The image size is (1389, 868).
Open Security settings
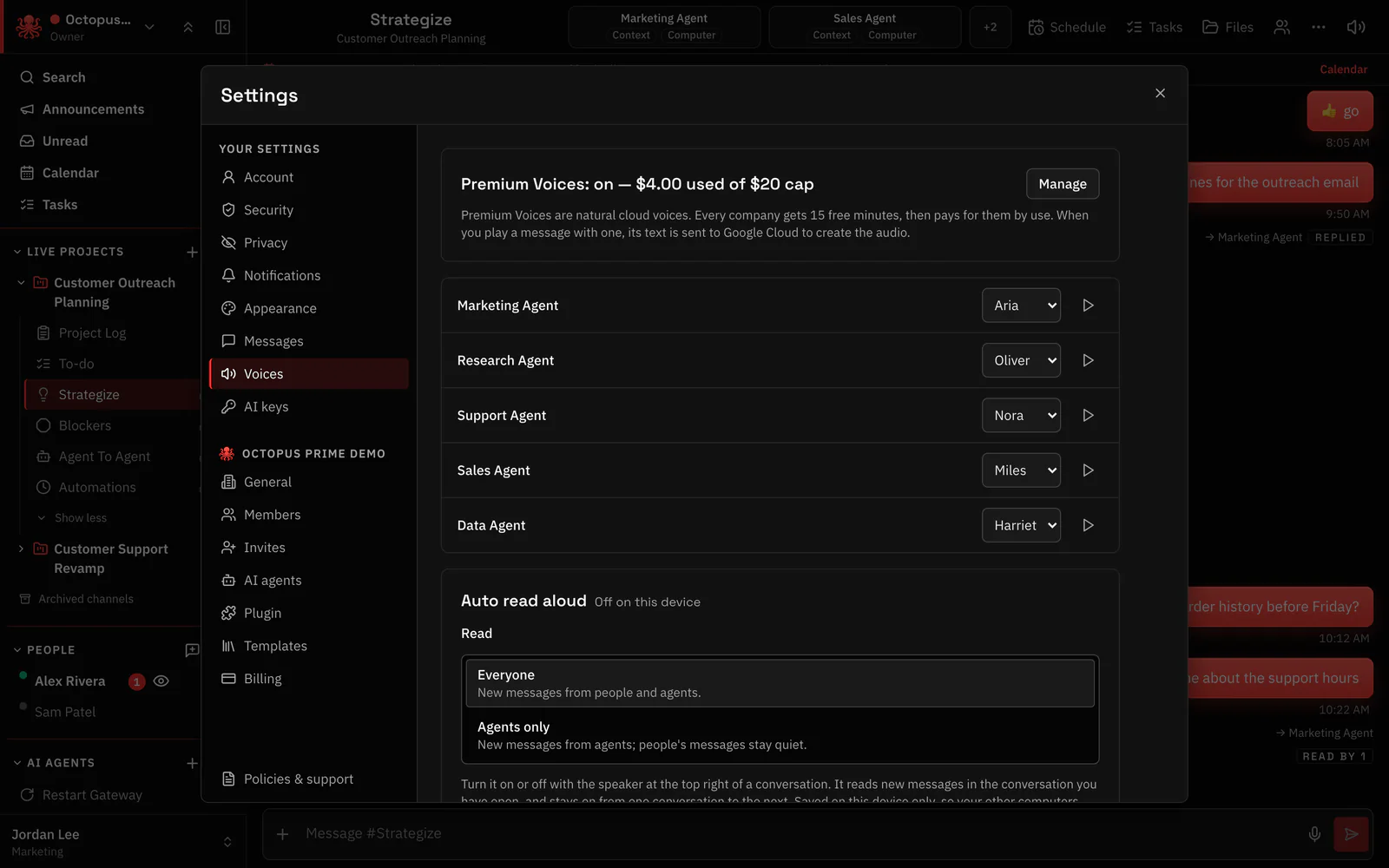click(x=309, y=210)
